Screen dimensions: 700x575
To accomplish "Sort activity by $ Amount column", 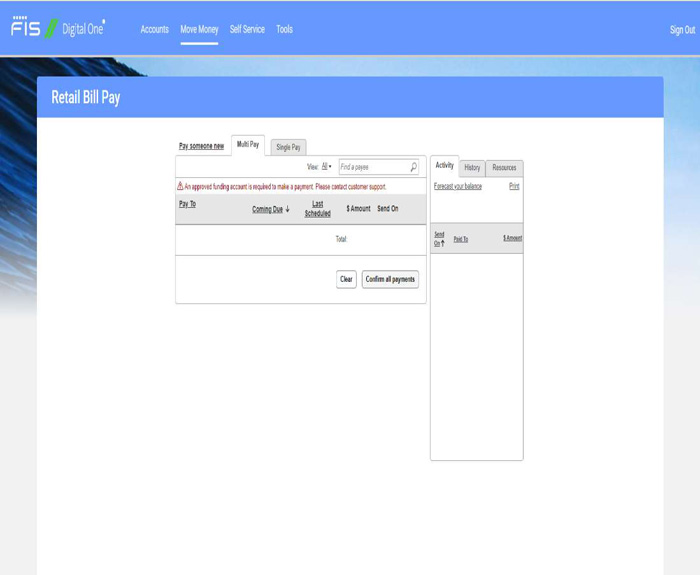I will (x=512, y=238).
